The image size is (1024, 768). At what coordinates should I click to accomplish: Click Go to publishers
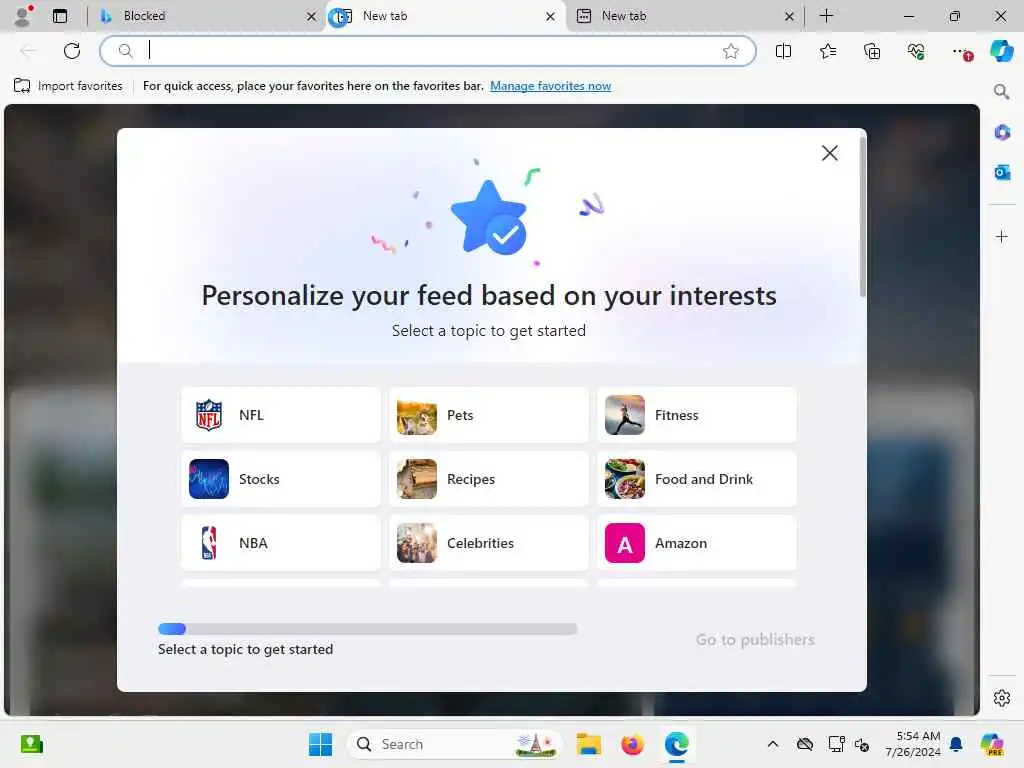click(x=755, y=639)
